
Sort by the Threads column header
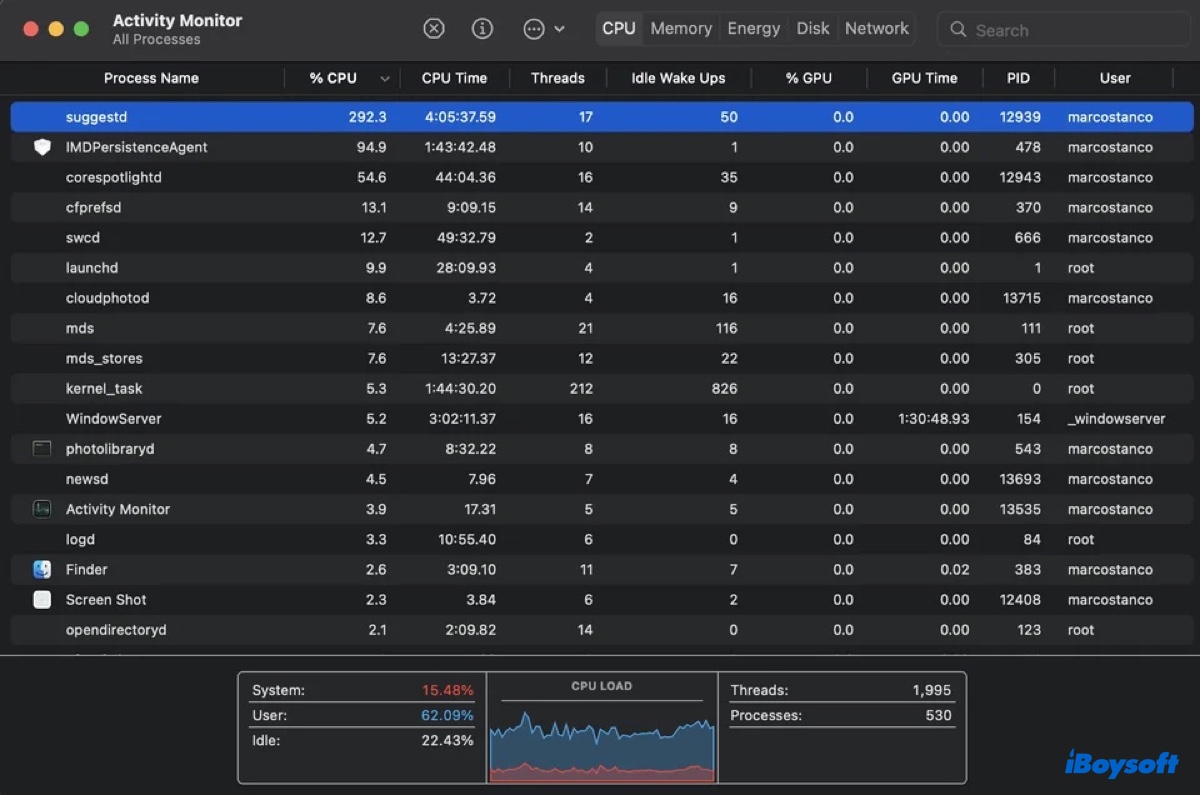click(x=558, y=78)
